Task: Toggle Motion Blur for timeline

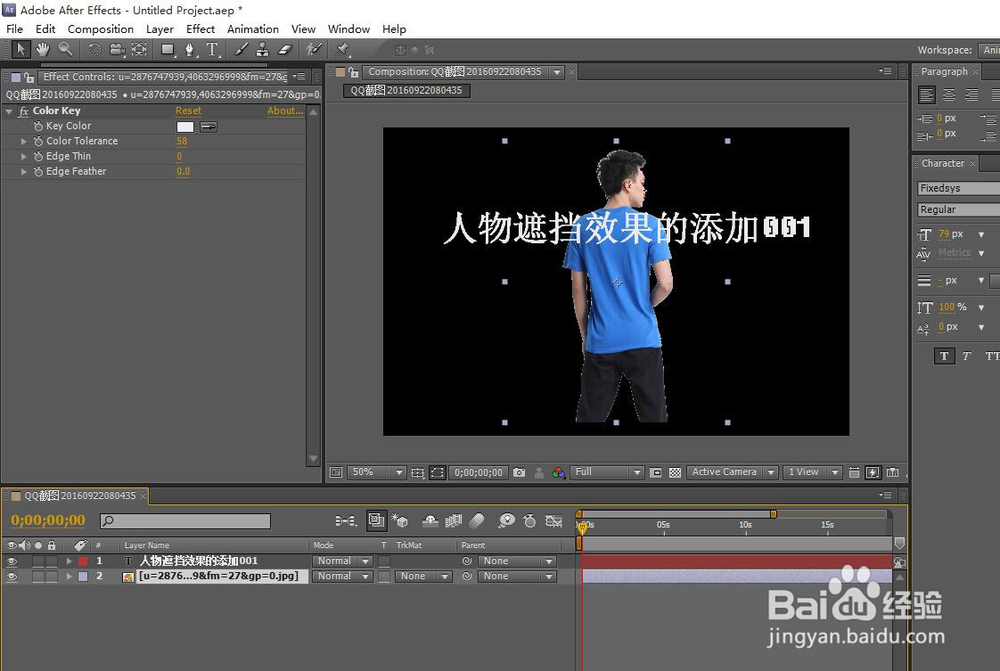Action: point(477,521)
